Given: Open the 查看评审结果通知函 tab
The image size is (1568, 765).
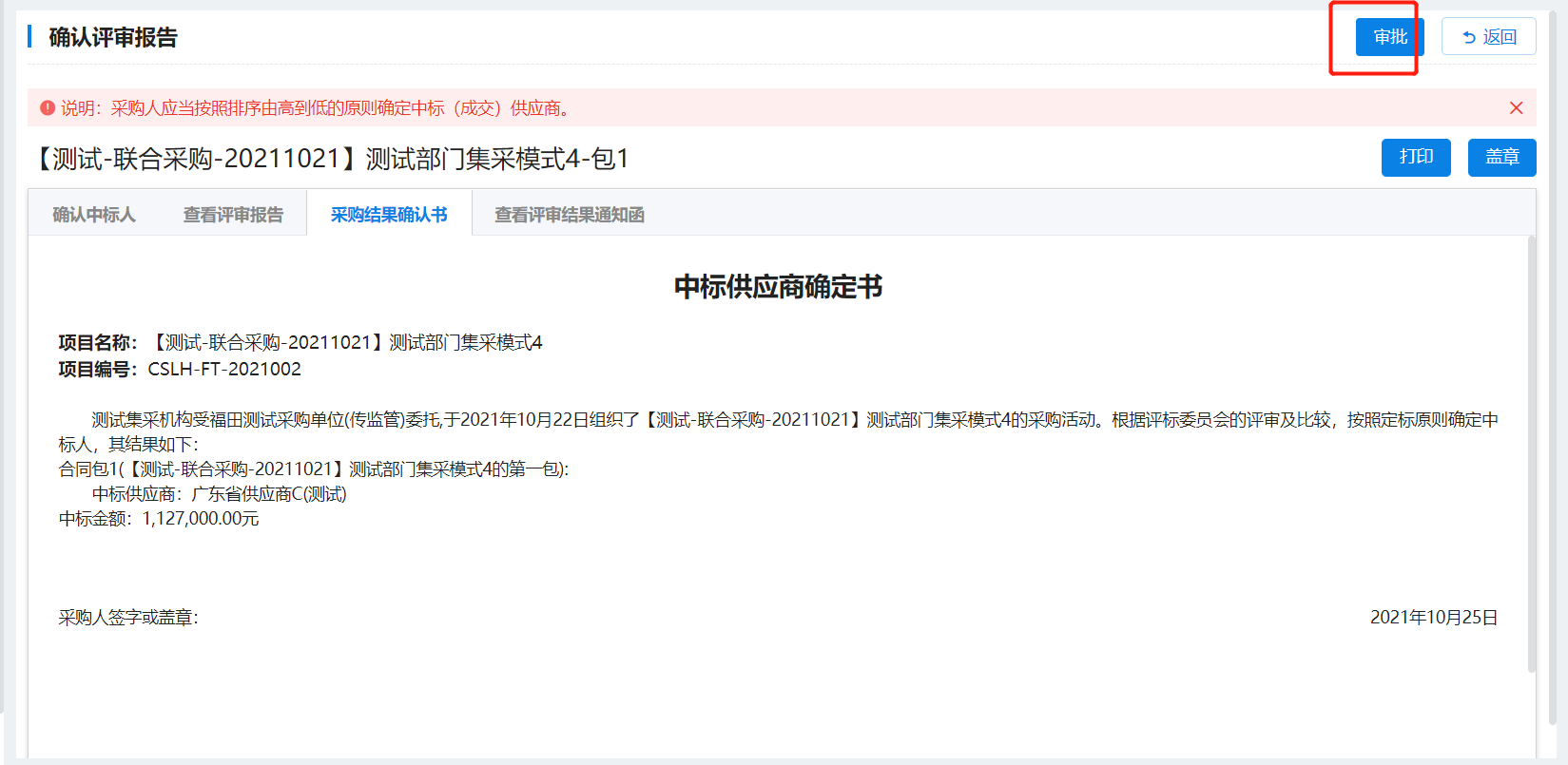Looking at the screenshot, I should [x=569, y=215].
